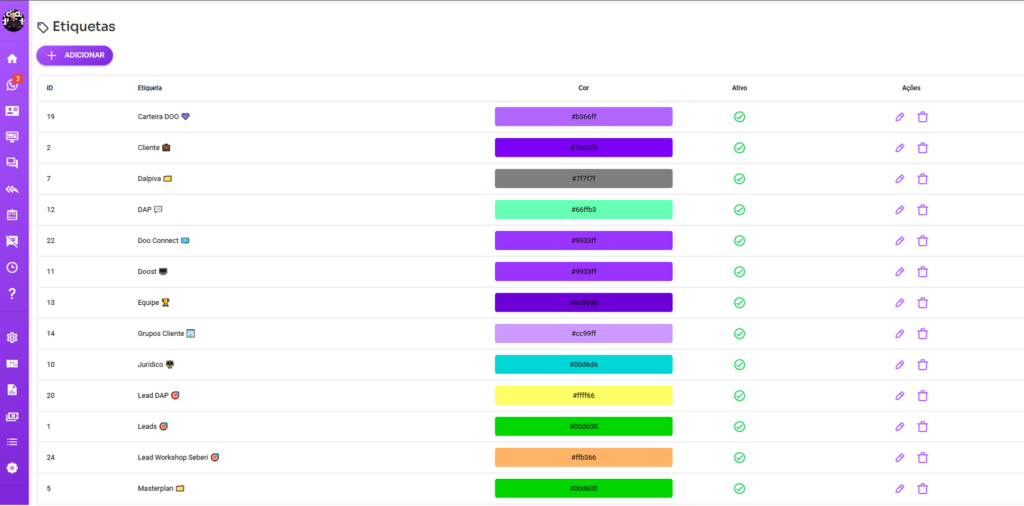The width and height of the screenshot is (1024, 506).
Task: Edit the Carteira DOO tag with pencil
Action: pyautogui.click(x=899, y=117)
